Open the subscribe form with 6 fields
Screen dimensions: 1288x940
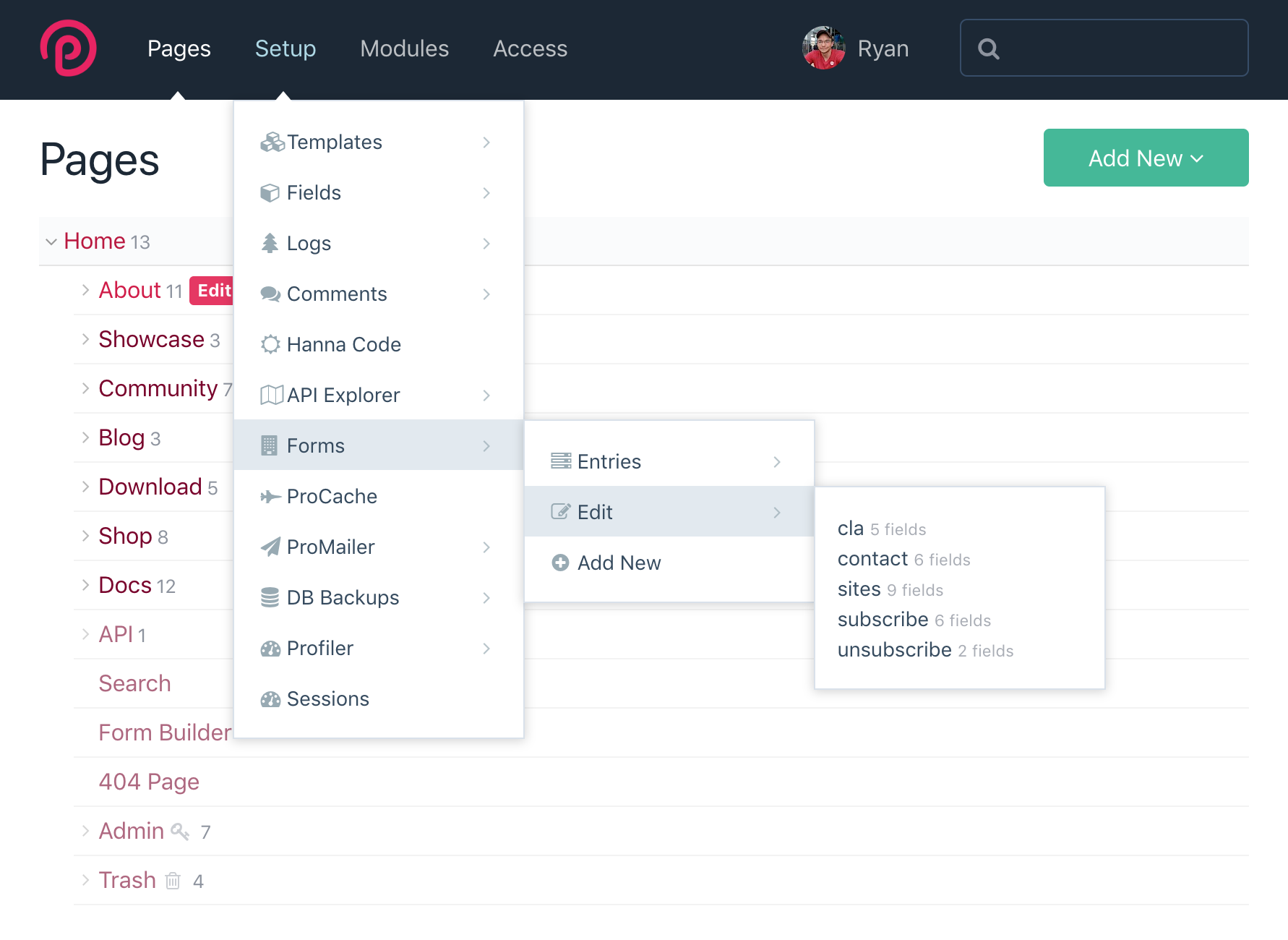[883, 620]
